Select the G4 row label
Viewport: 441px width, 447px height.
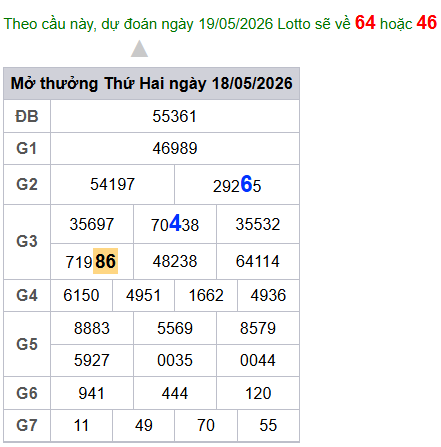[x=27, y=295]
